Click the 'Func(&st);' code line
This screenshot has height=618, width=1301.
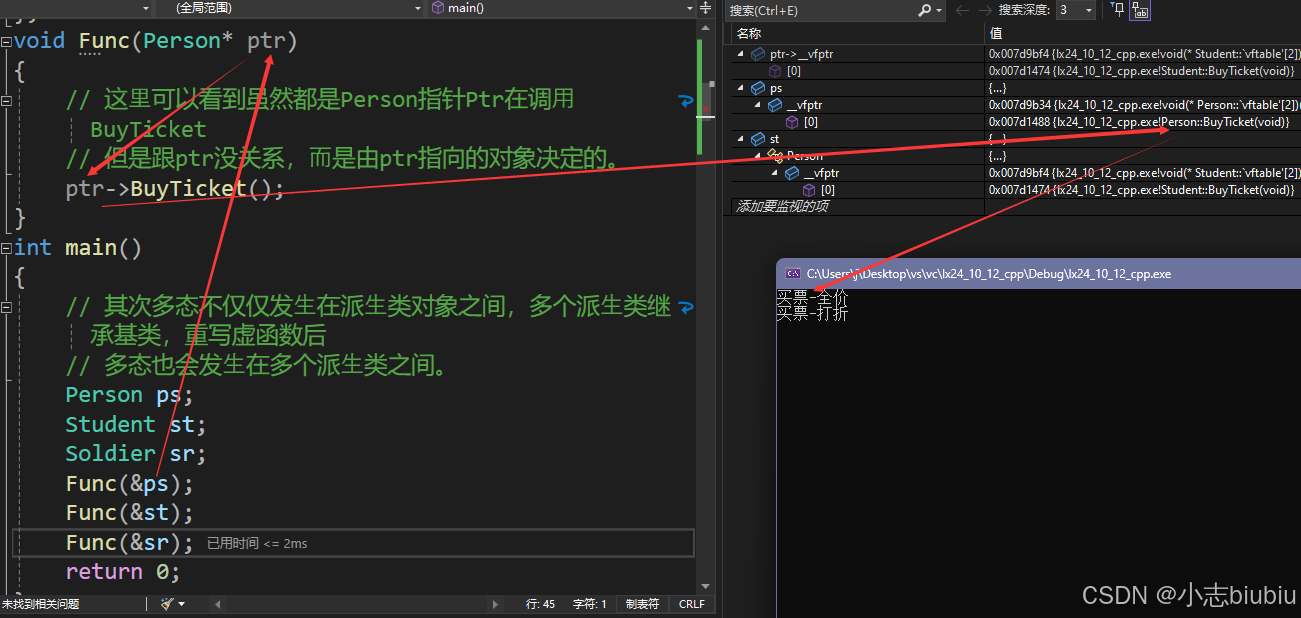point(129,513)
